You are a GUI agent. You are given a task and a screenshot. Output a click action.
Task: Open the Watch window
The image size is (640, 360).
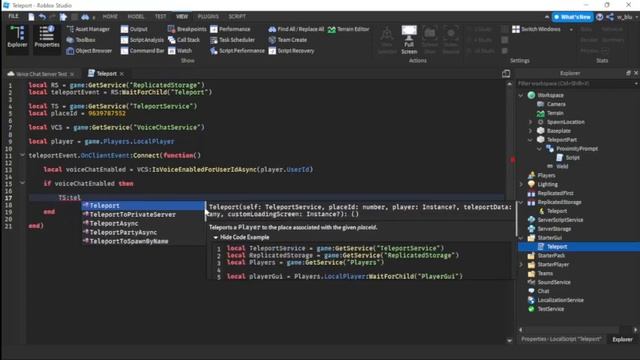tap(180, 51)
